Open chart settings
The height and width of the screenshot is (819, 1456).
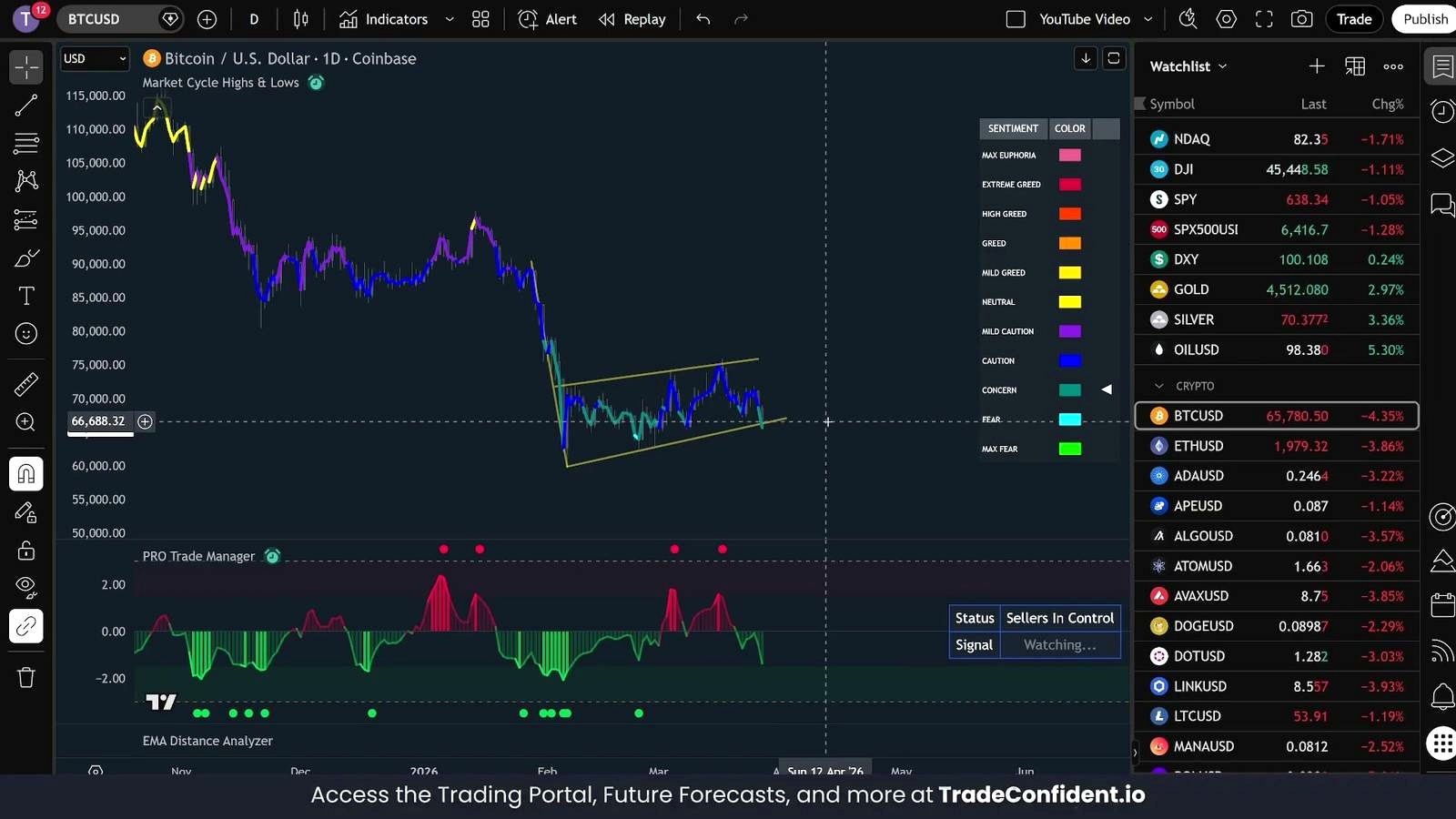pos(1226,19)
